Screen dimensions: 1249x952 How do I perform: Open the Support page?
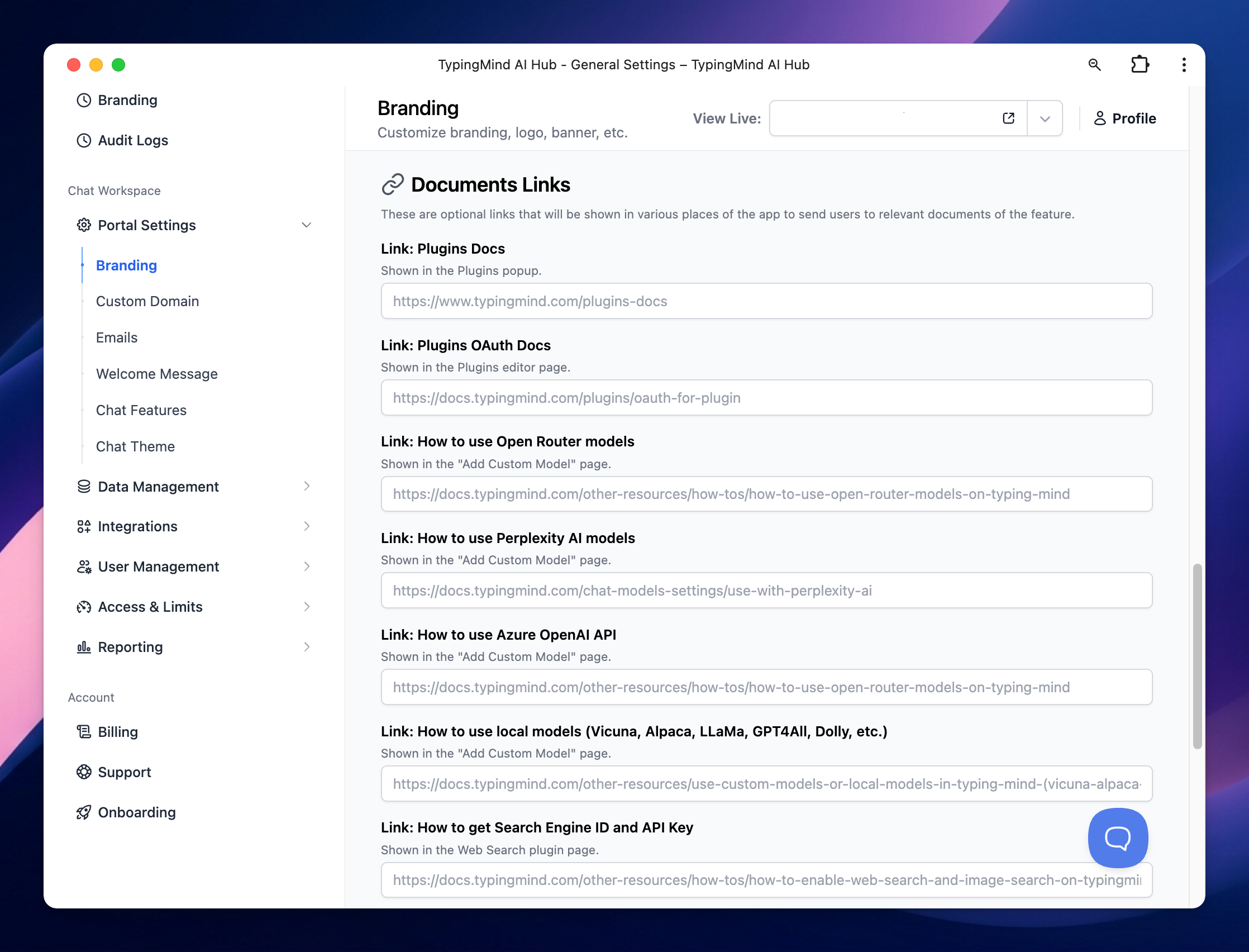(125, 772)
